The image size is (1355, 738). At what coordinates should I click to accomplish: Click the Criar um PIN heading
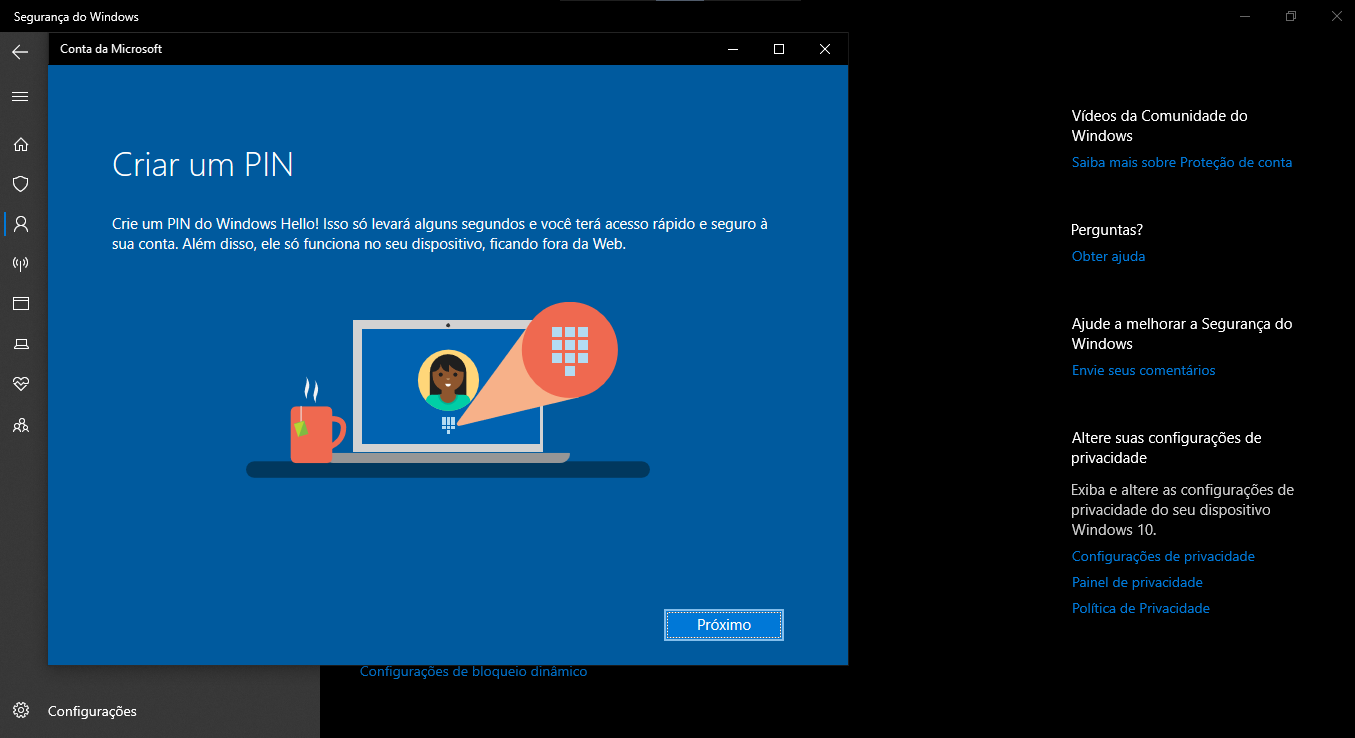tap(203, 164)
